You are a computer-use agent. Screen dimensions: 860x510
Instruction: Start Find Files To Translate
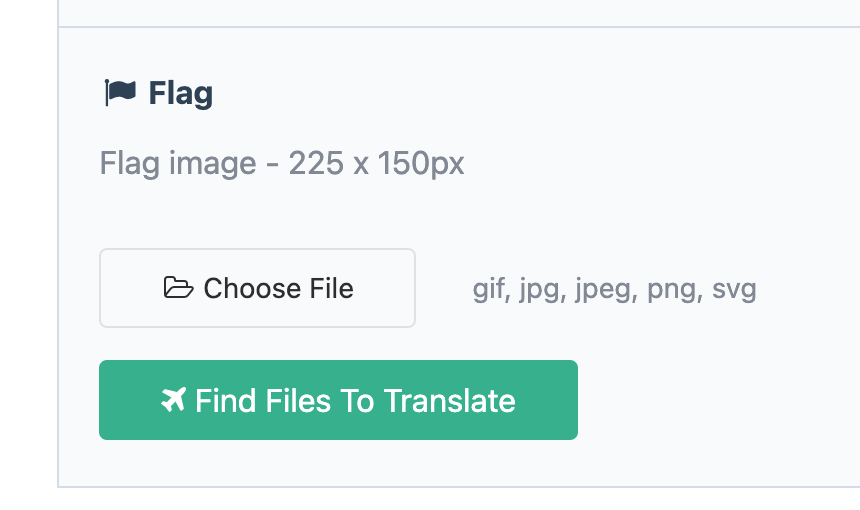[338, 400]
